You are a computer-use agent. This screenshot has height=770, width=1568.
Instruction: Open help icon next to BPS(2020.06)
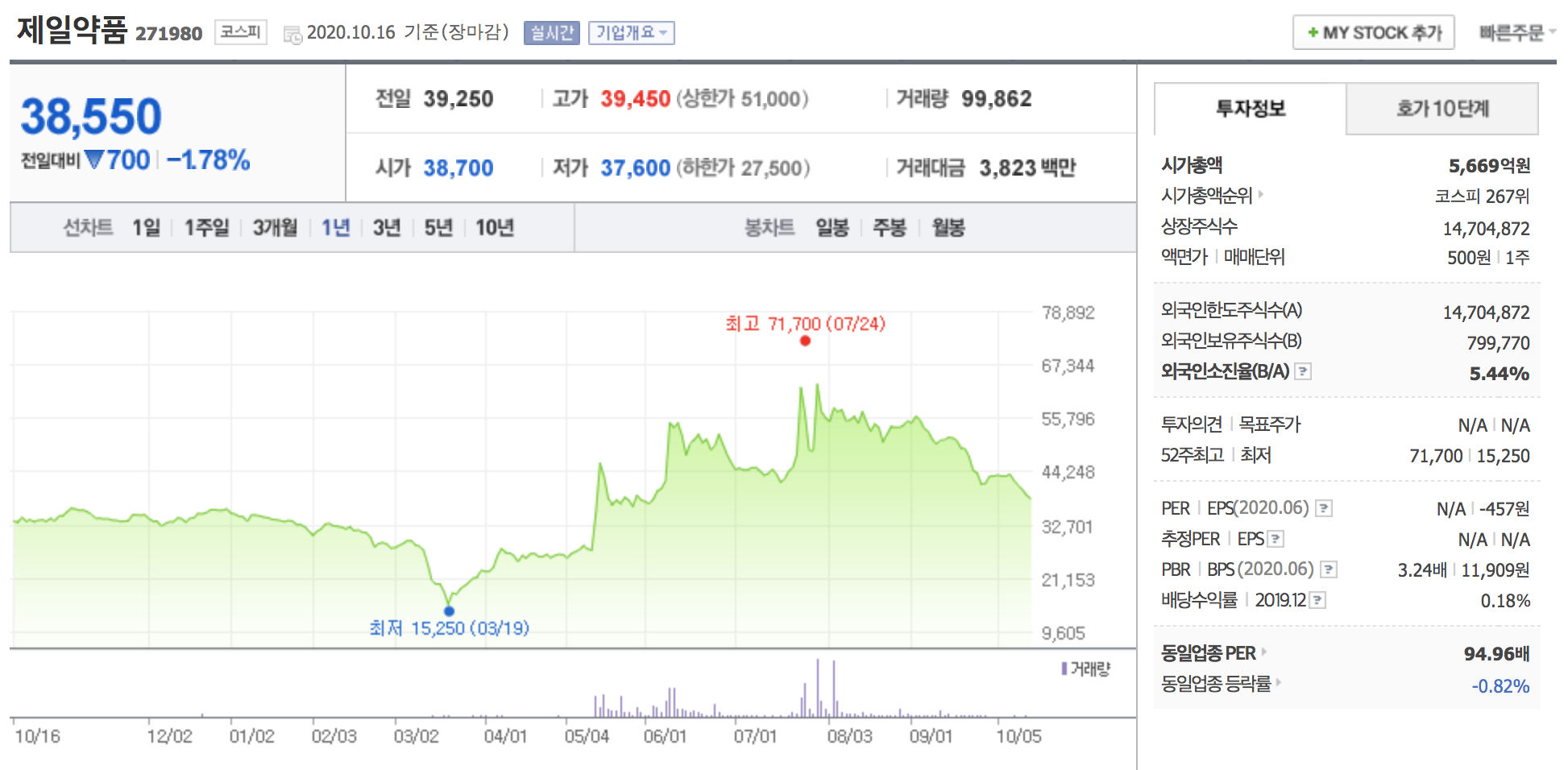(1329, 569)
